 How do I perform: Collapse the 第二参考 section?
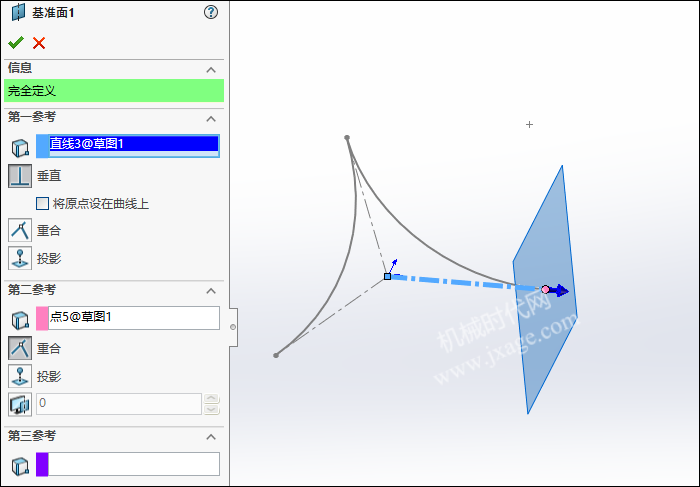tap(211, 291)
